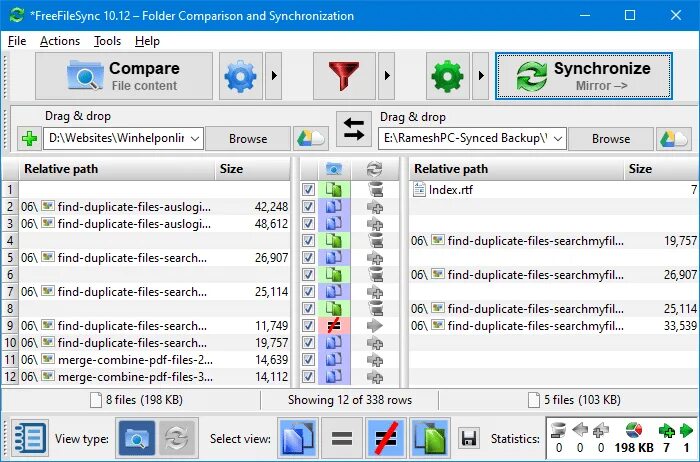Toggle show left-only files view

(x=298, y=438)
